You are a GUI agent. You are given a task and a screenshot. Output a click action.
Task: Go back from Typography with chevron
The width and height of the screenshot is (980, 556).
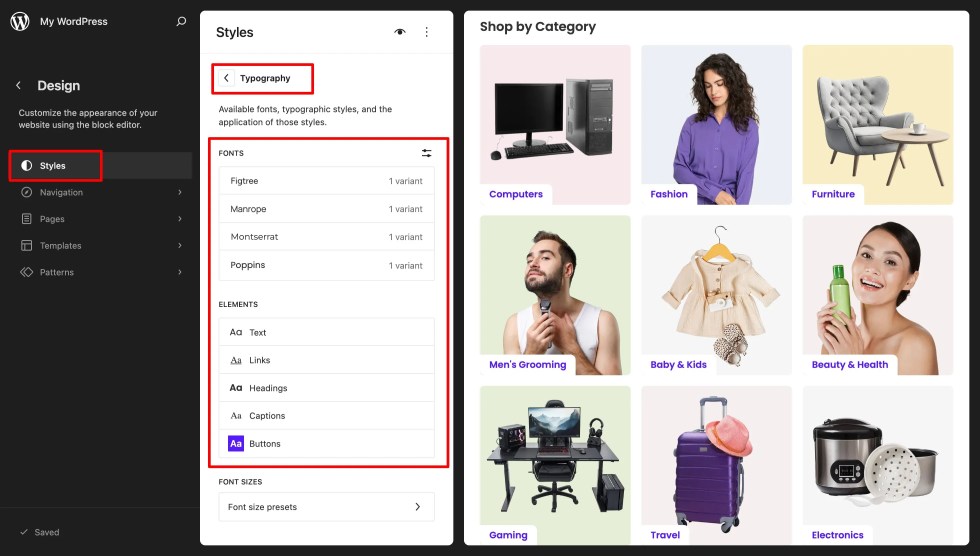pos(226,78)
